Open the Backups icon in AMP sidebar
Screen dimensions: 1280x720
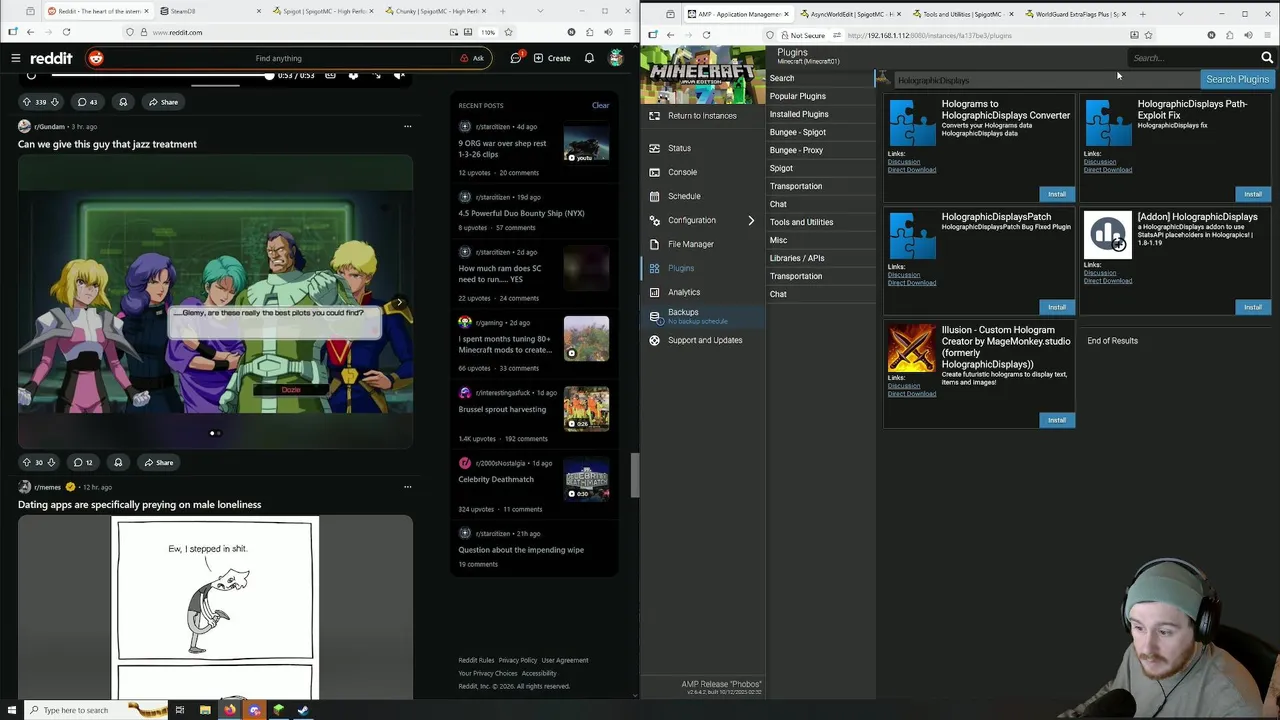655,316
